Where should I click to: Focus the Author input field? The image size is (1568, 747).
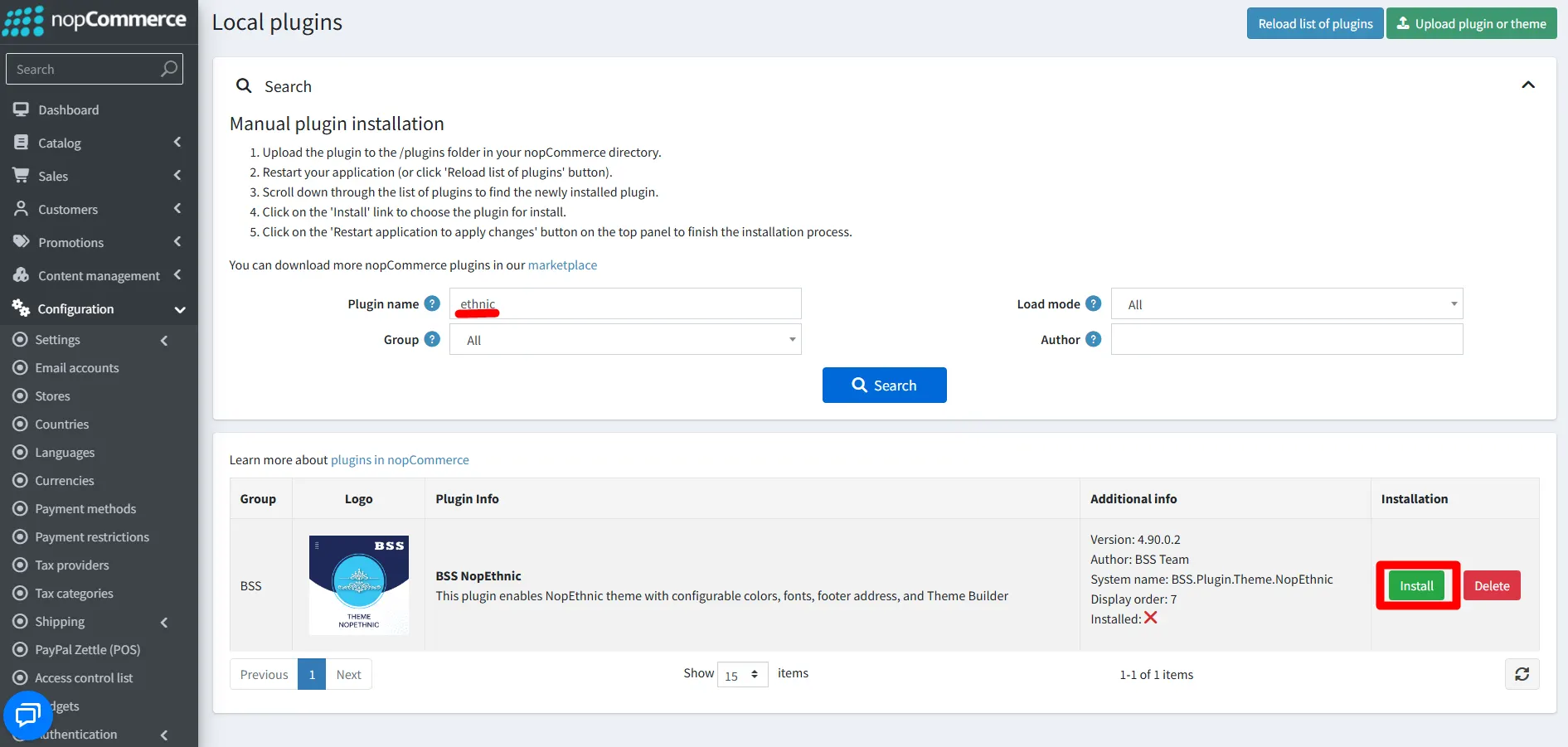[1287, 339]
